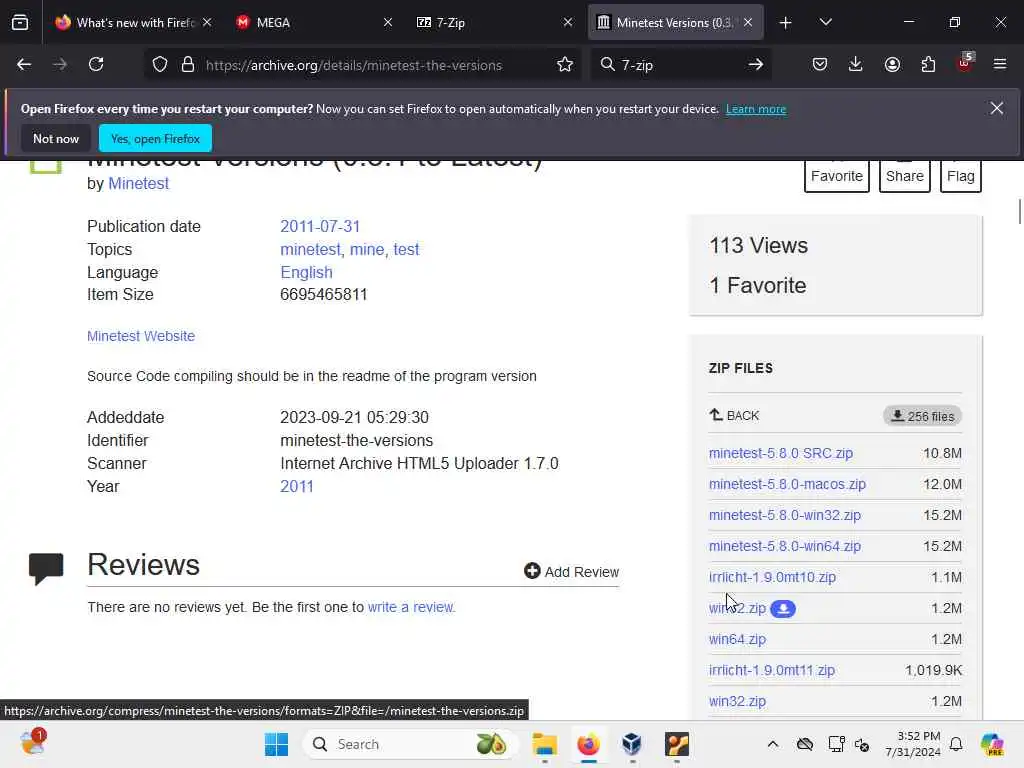Bookmark this page with star icon
Image resolution: width=1024 pixels, height=768 pixels.
point(565,65)
